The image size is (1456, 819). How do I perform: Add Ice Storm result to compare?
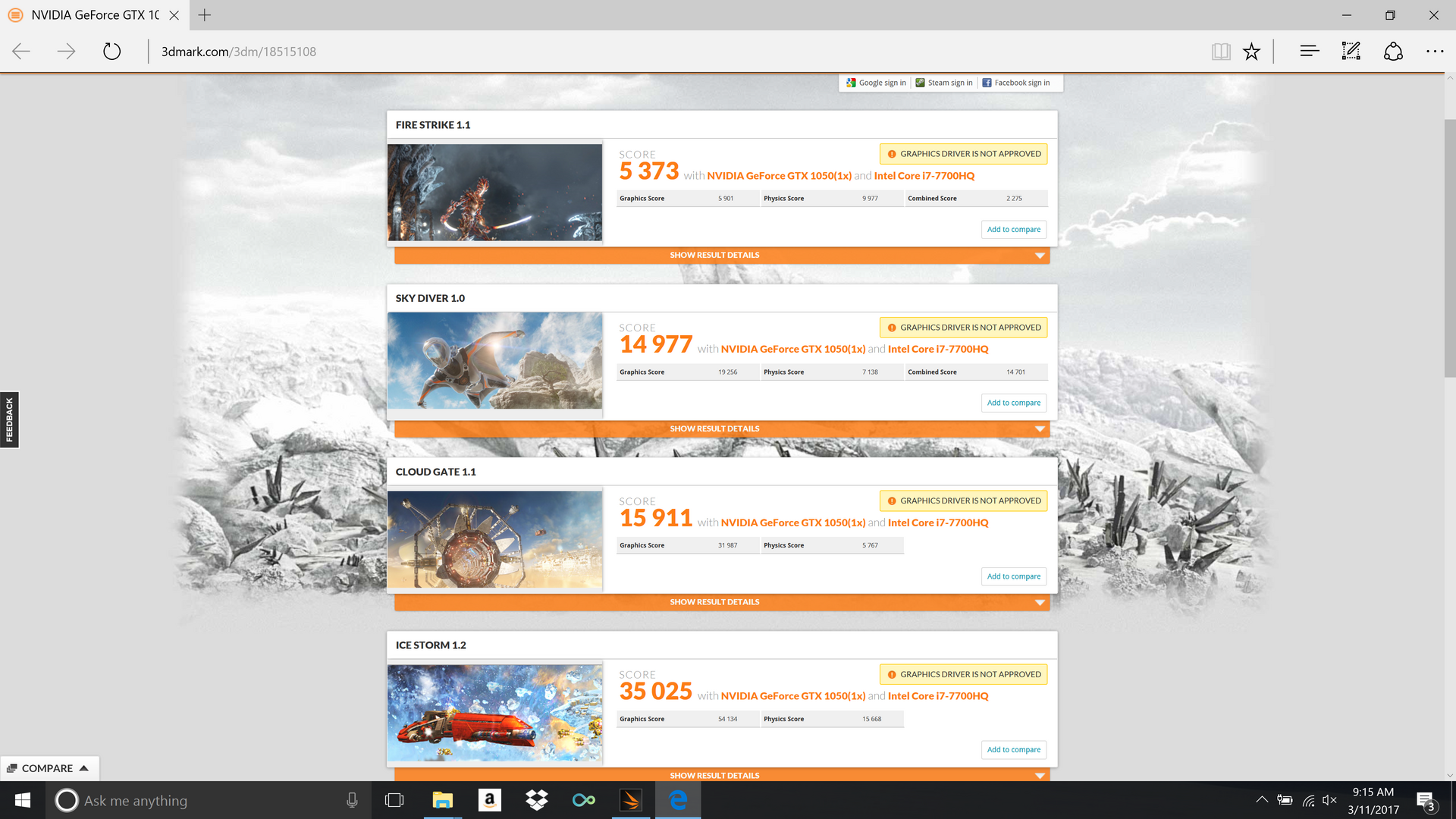coord(1014,750)
